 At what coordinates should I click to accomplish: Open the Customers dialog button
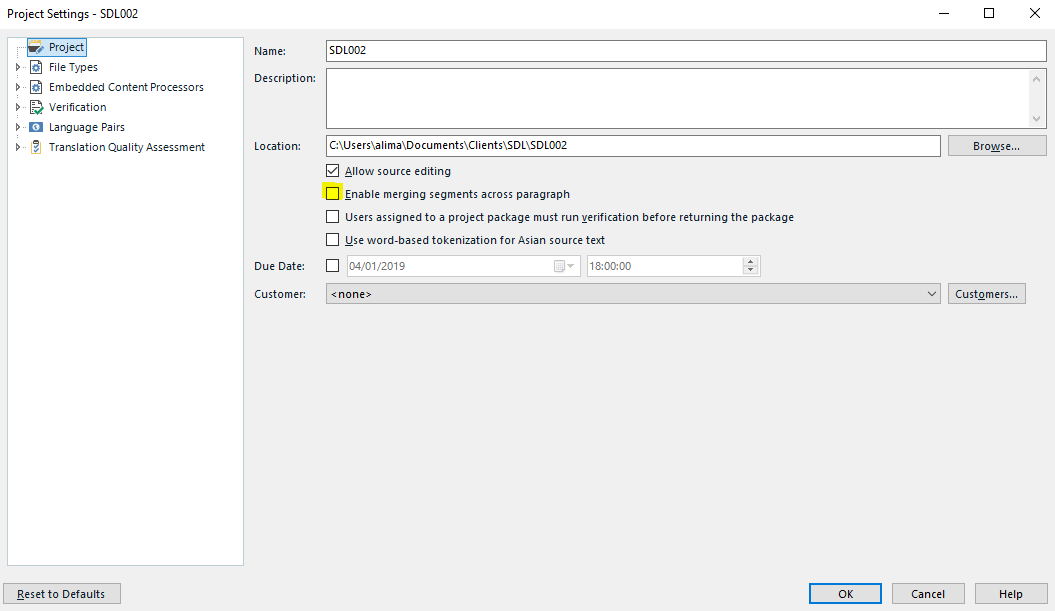(987, 294)
